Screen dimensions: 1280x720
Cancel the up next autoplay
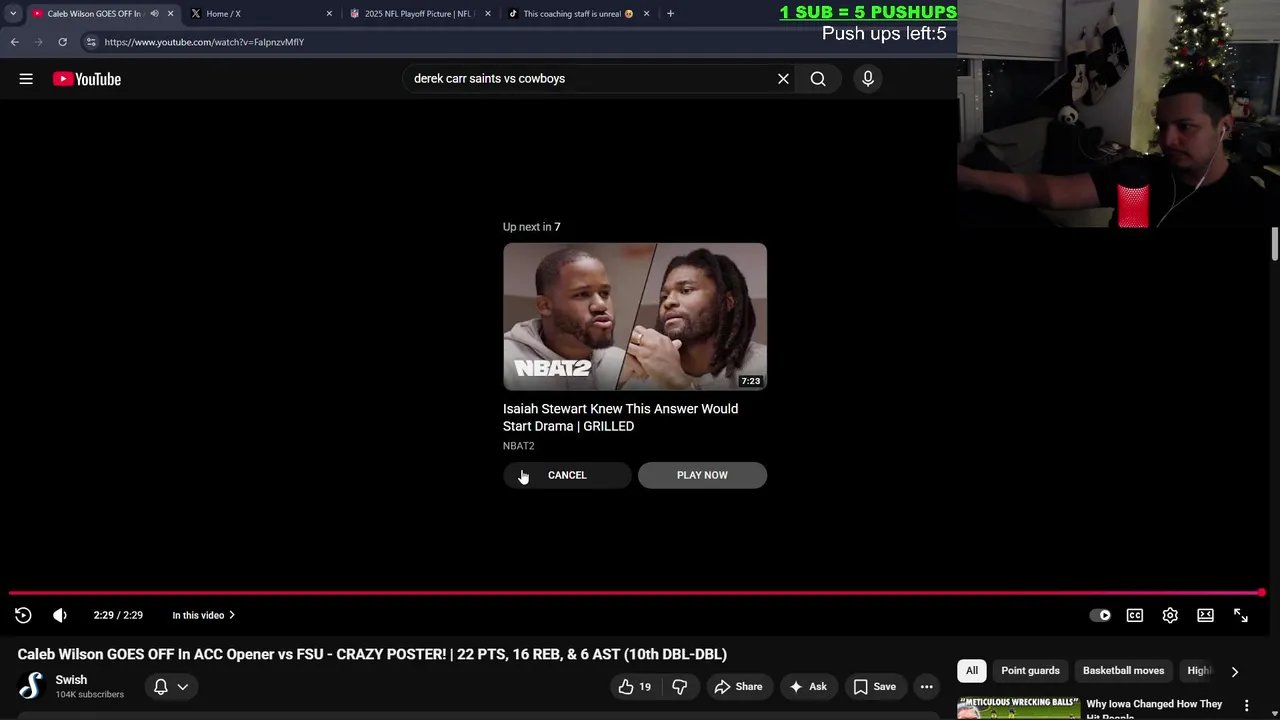[567, 475]
